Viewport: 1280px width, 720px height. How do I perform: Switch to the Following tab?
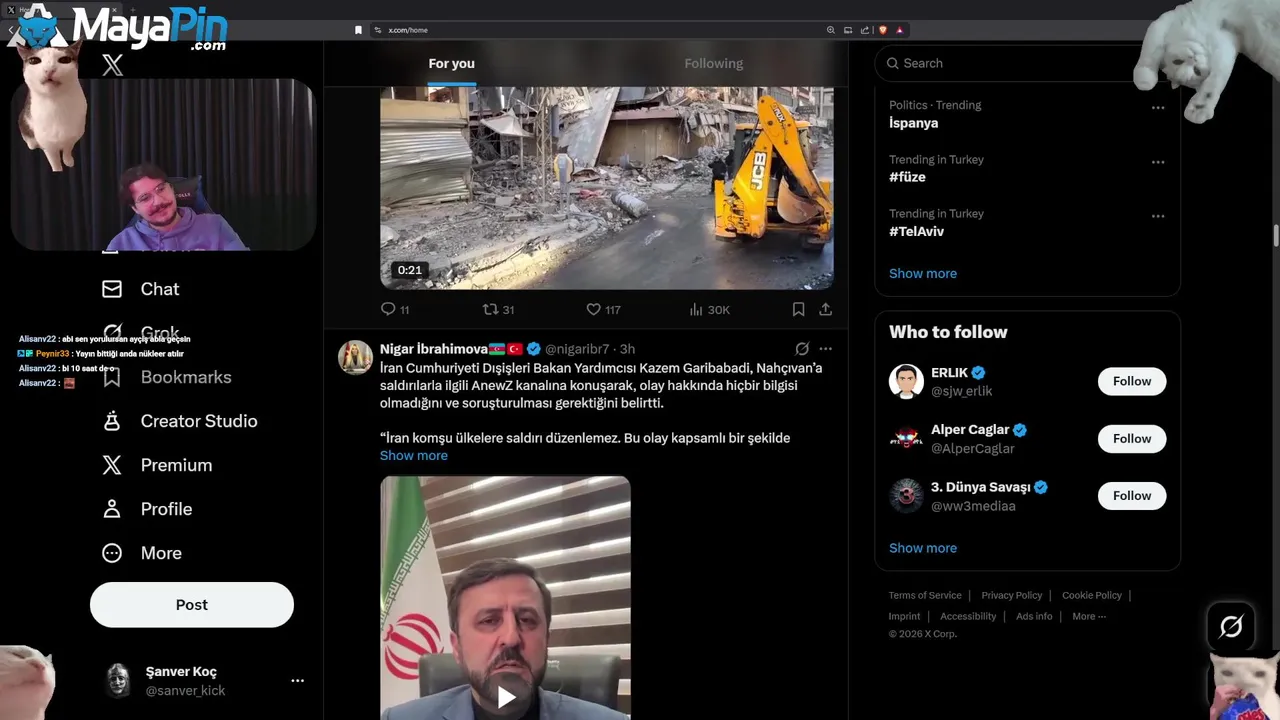click(x=714, y=63)
